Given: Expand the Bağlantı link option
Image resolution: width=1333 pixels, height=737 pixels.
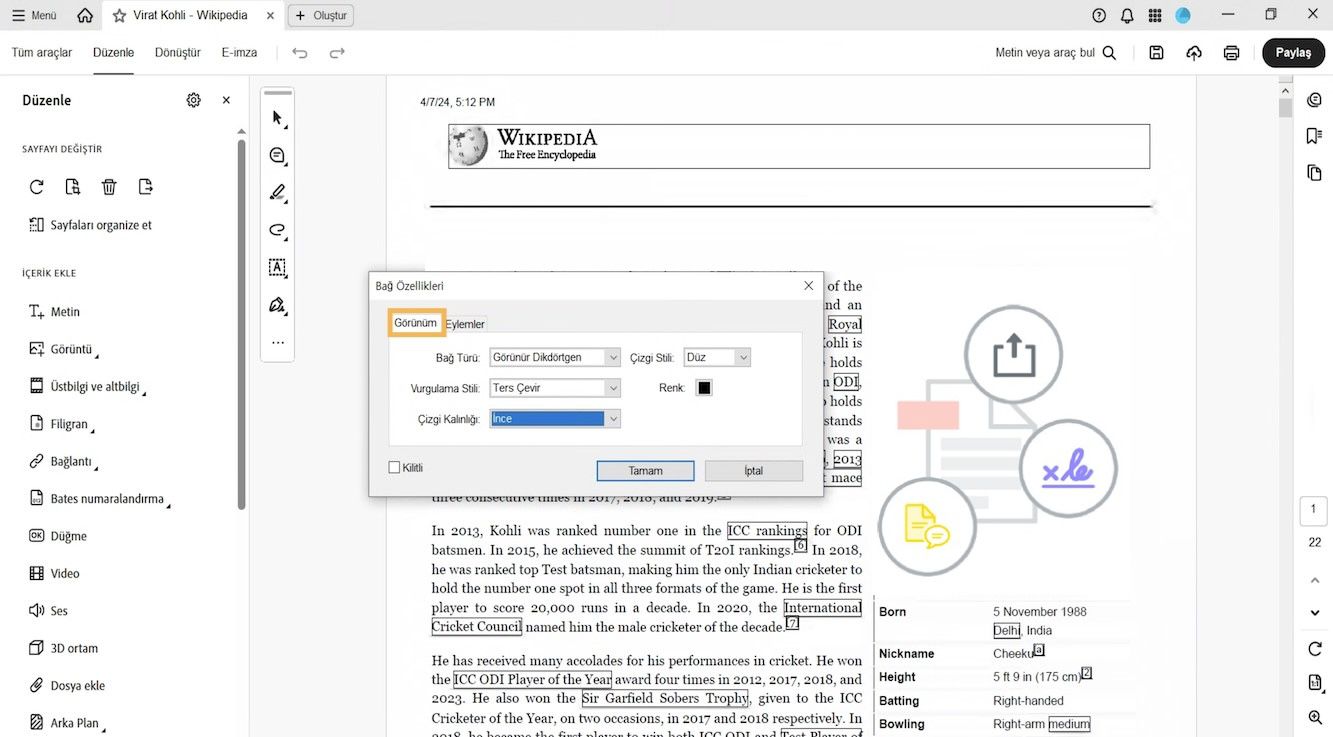Looking at the screenshot, I should pos(62,462).
